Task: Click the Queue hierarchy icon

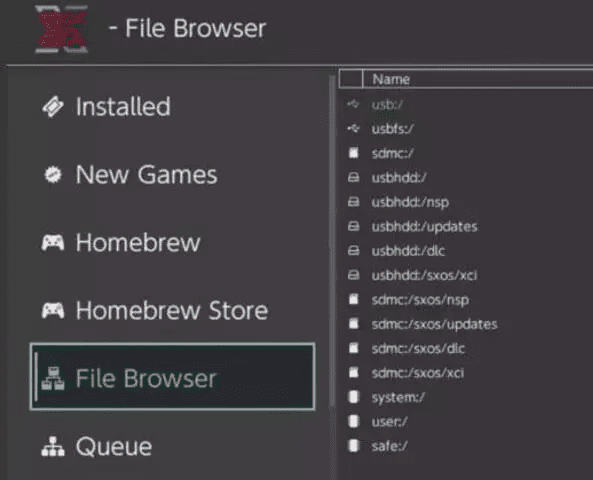Action: (53, 446)
